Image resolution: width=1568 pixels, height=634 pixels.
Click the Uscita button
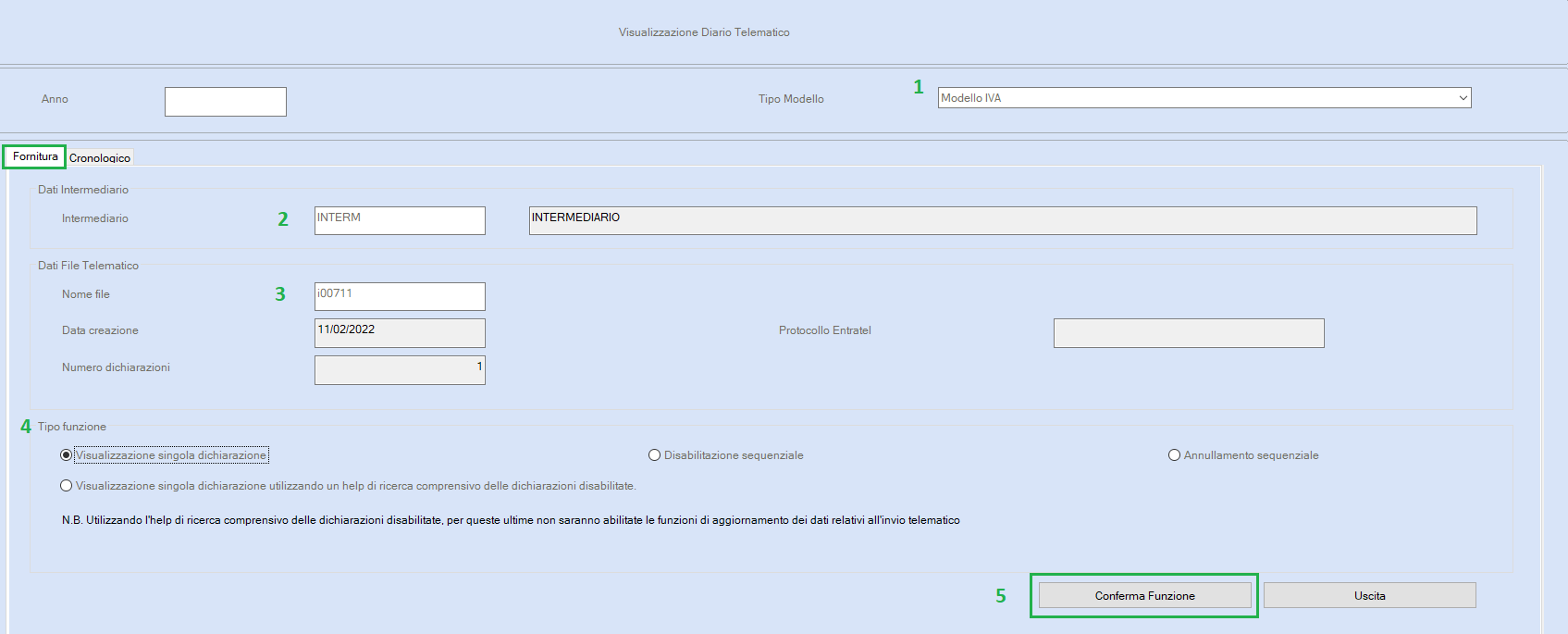click(x=1370, y=595)
